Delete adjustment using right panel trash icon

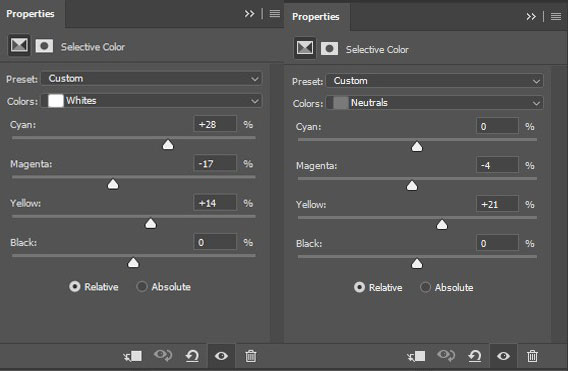pyautogui.click(x=532, y=356)
